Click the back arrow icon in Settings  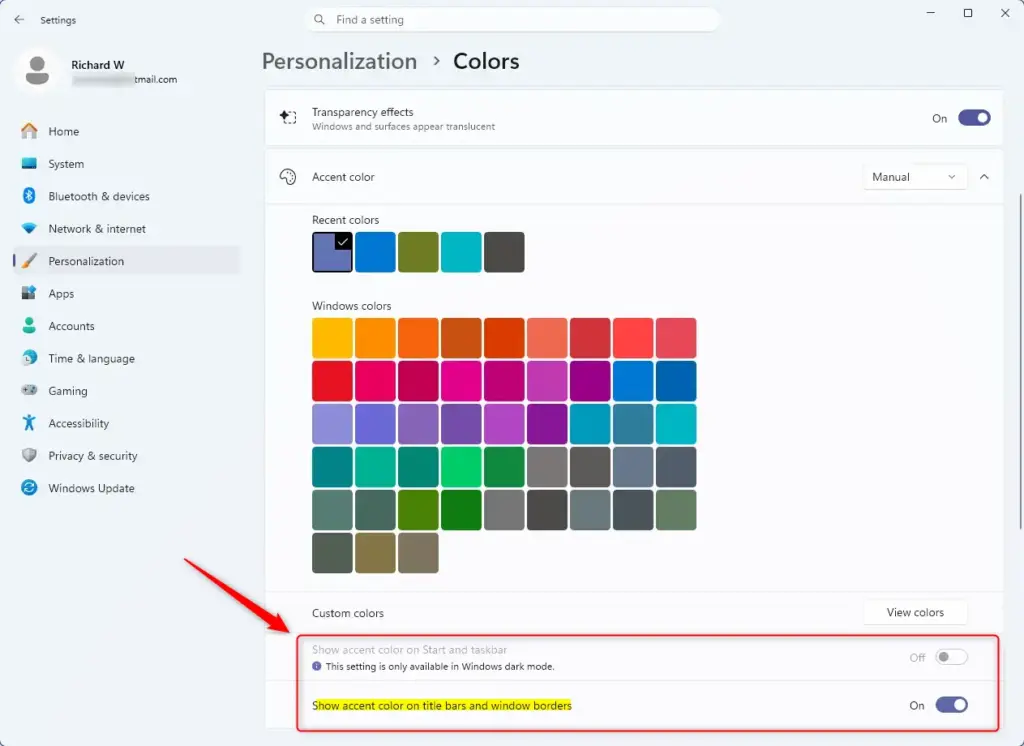coord(19,20)
